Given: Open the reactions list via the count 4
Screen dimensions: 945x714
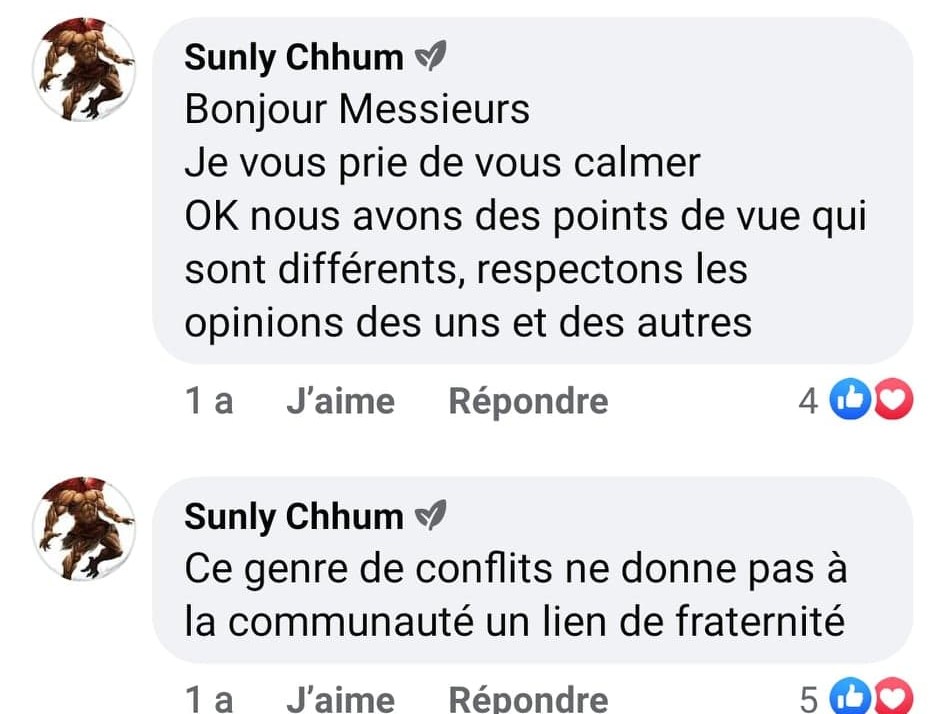Looking at the screenshot, I should point(808,402).
